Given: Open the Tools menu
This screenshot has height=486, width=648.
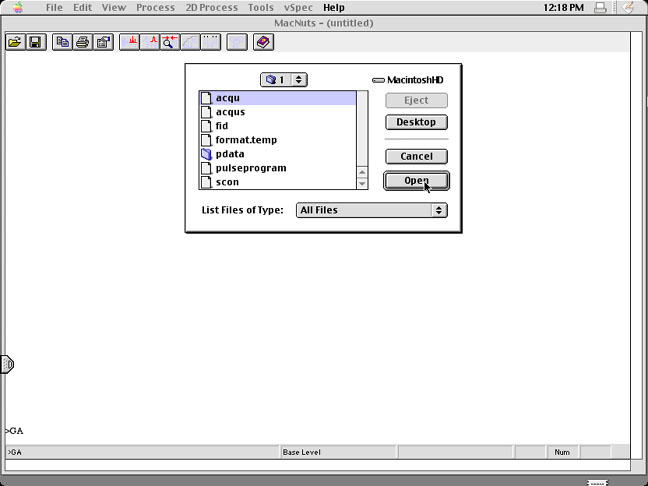Looking at the screenshot, I should tap(261, 7).
